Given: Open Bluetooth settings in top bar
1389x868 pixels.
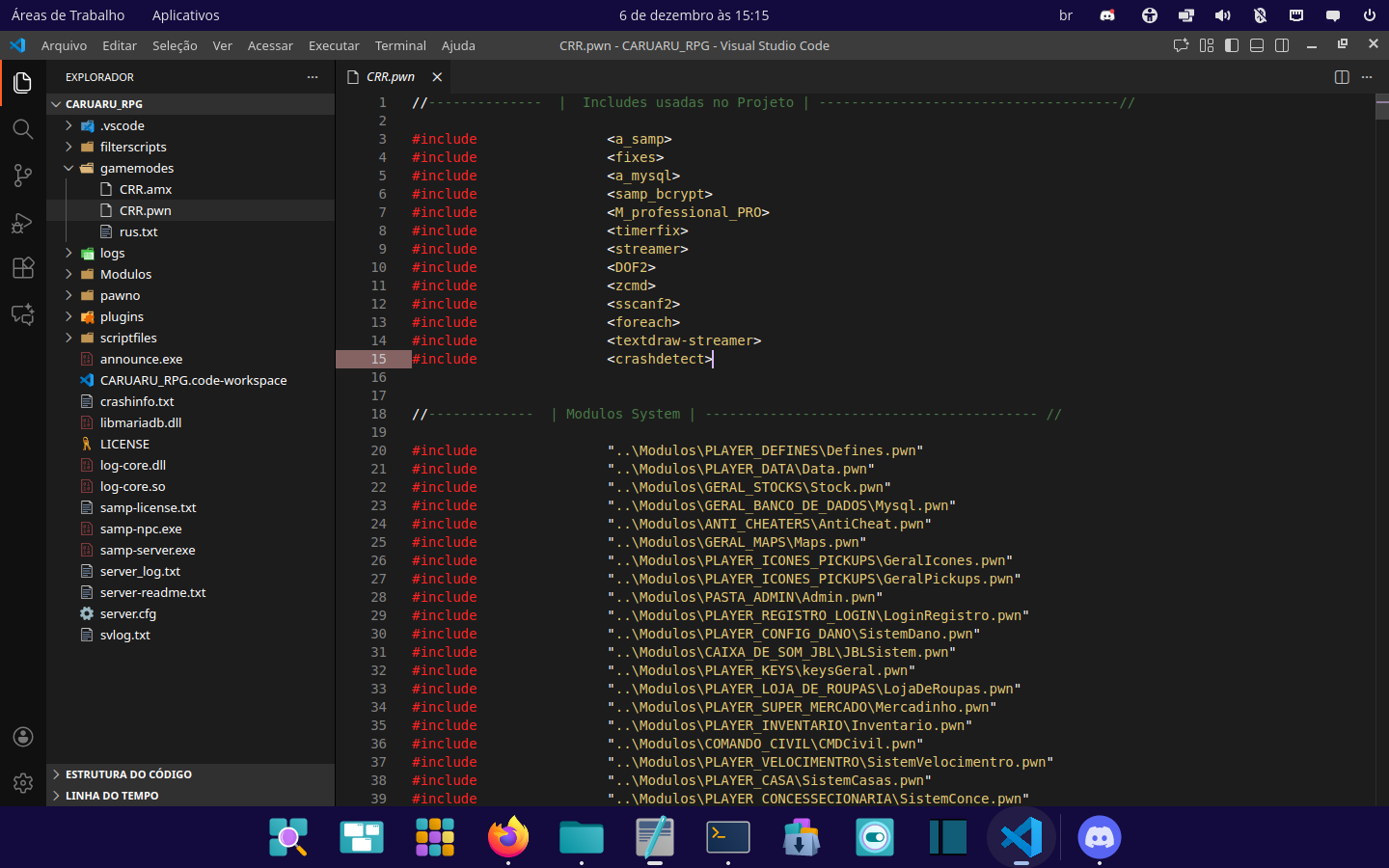Looking at the screenshot, I should pos(1260,15).
